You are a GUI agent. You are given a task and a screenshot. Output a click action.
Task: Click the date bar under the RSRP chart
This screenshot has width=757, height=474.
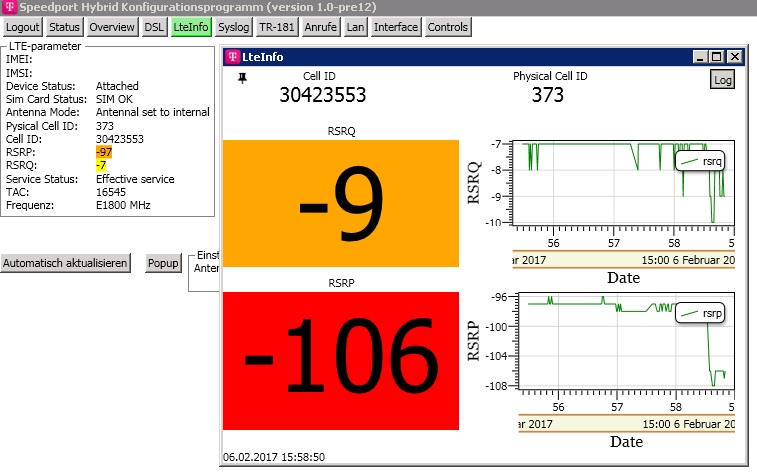point(626,424)
